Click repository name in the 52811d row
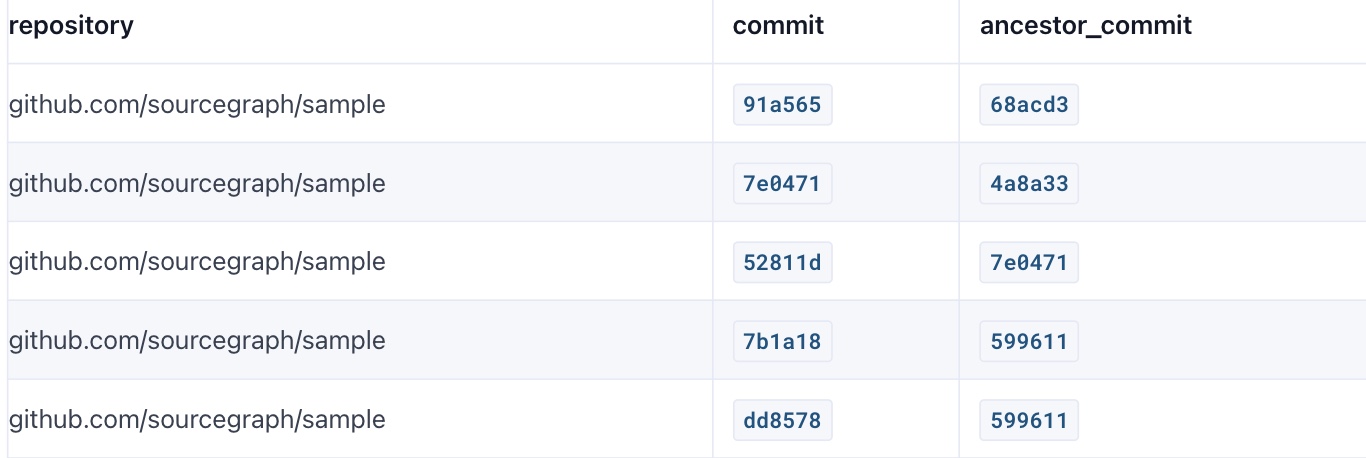Image resolution: width=1366 pixels, height=458 pixels. click(x=197, y=263)
